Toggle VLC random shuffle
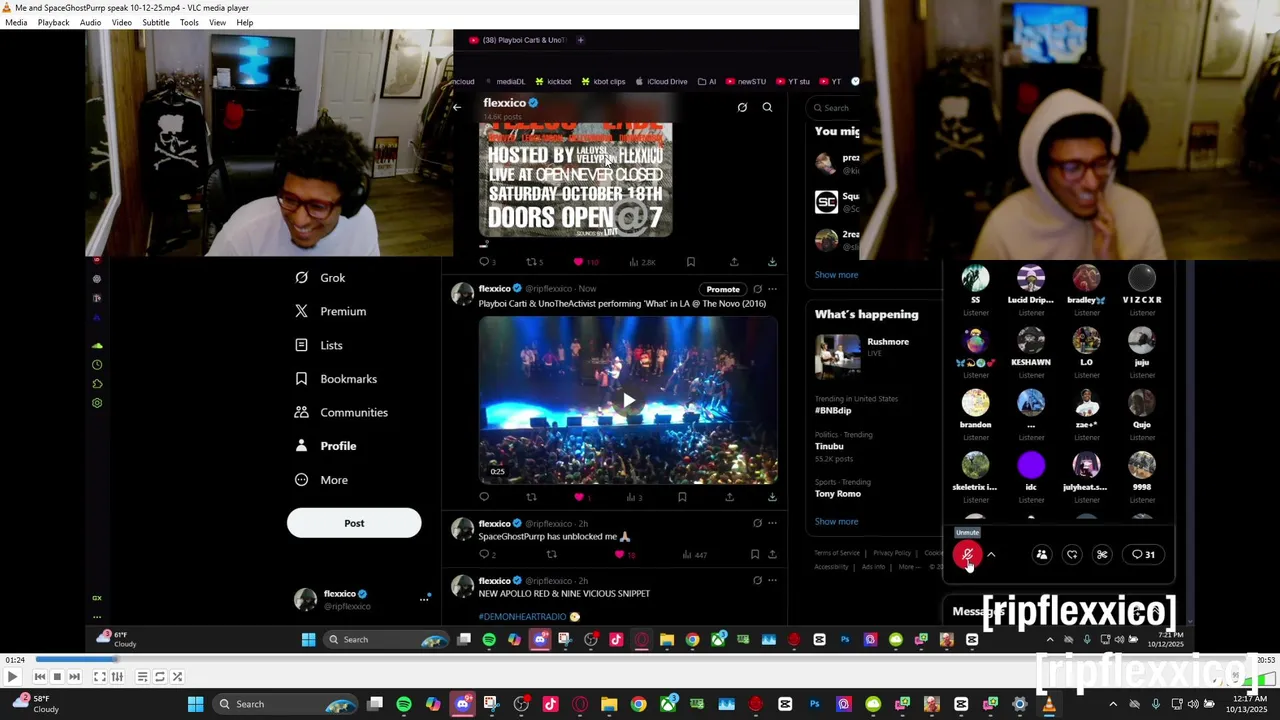 [x=177, y=677]
